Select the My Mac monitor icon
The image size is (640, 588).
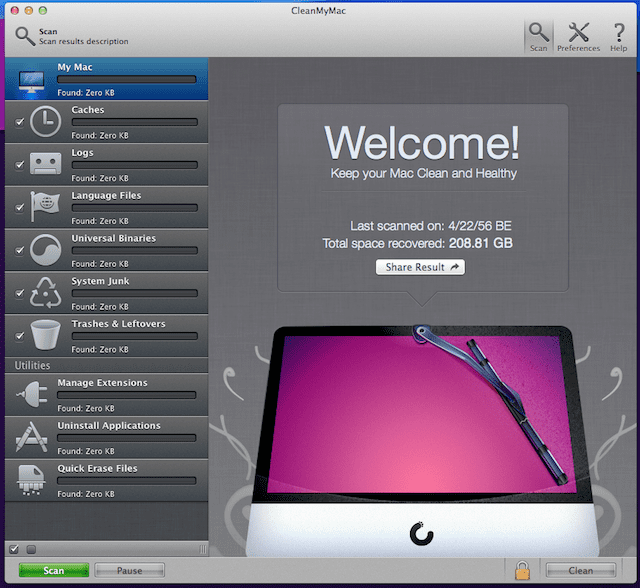31,83
